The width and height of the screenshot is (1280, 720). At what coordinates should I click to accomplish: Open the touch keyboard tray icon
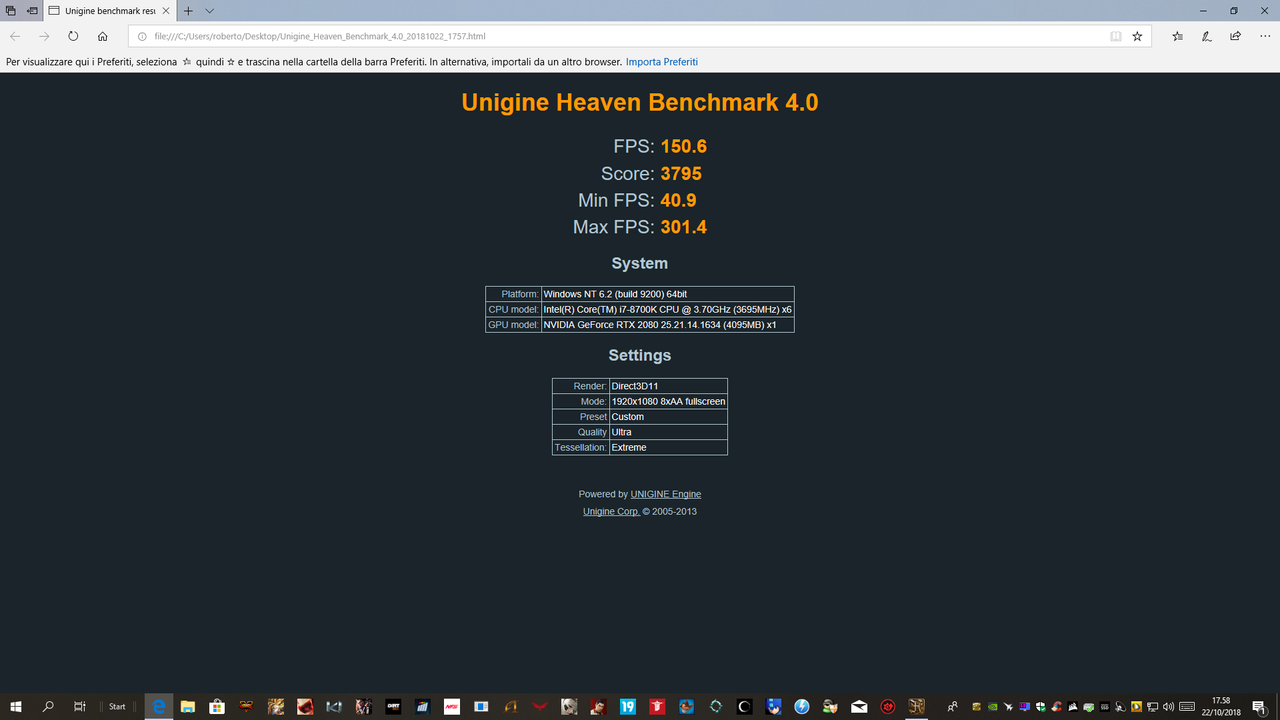(1187, 706)
